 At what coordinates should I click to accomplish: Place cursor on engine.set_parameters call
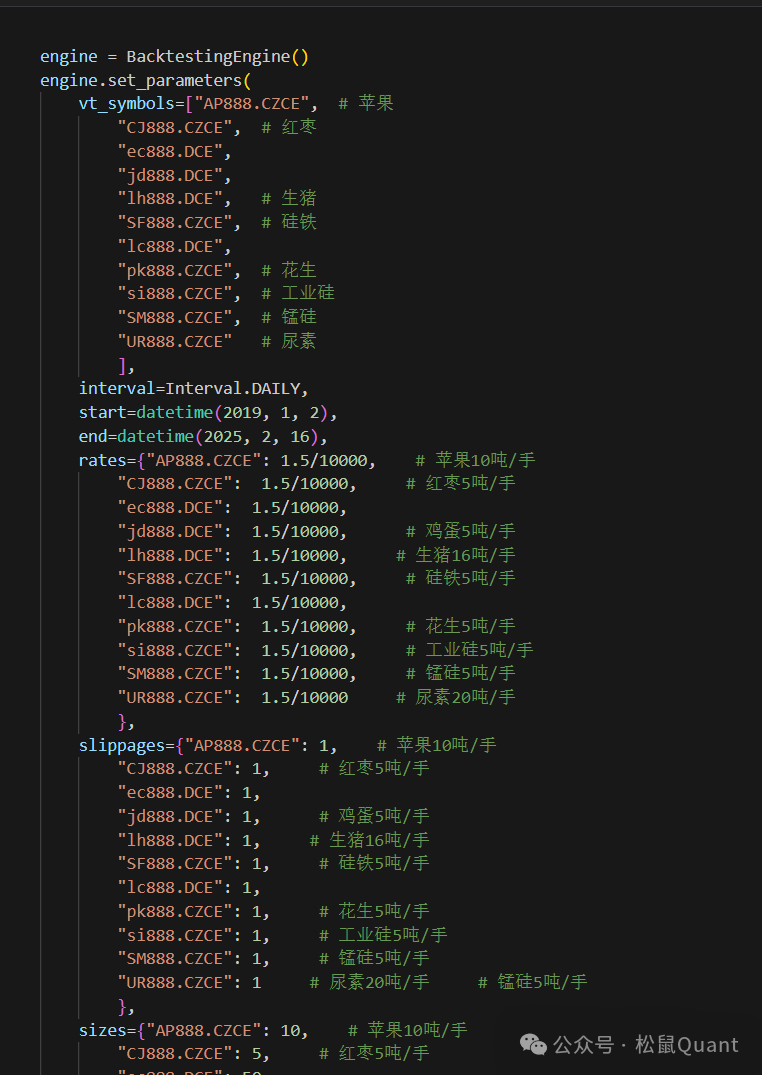coord(140,80)
